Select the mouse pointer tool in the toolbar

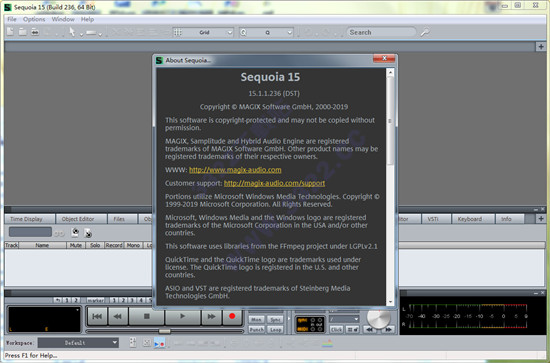pyautogui.click(x=72, y=32)
